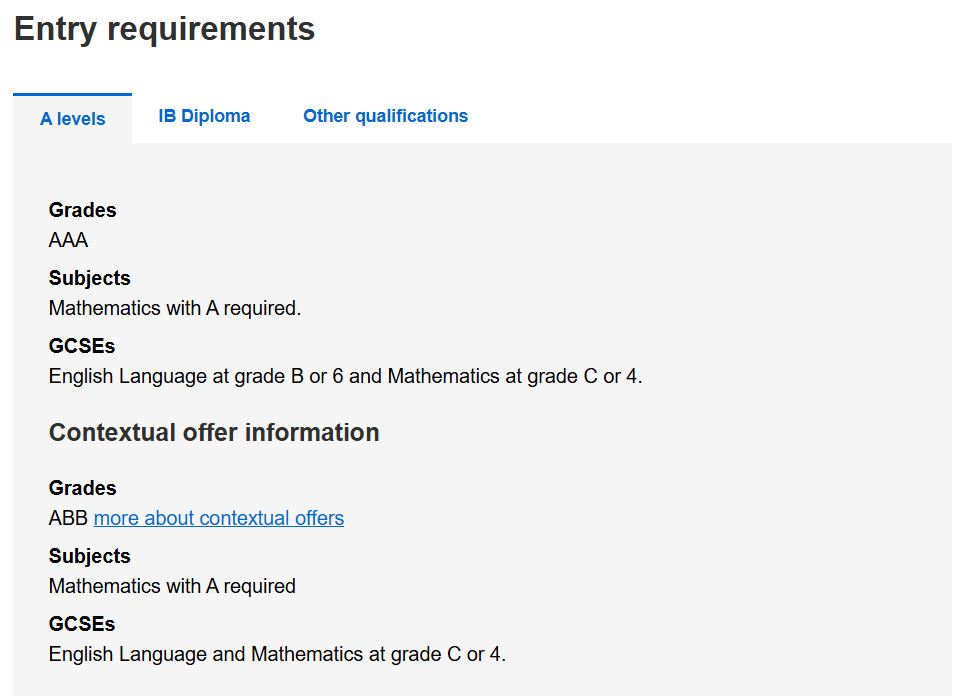The width and height of the screenshot is (955, 697).
Task: Click blank grey panel area right of AAA
Action: tap(500, 240)
